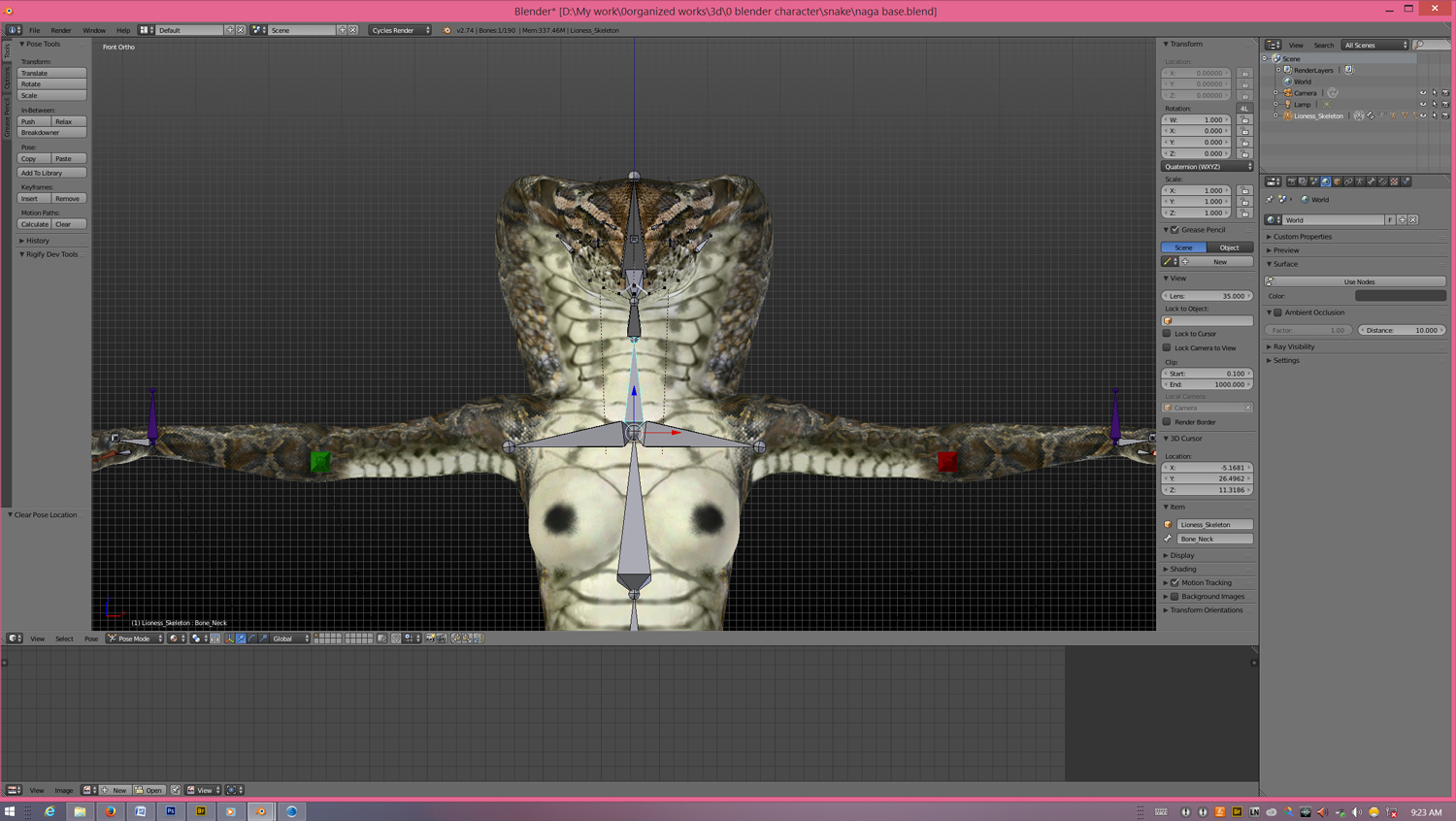Screen dimensions: 1456x821
Task: Expand the History panel
Action: [37, 241]
